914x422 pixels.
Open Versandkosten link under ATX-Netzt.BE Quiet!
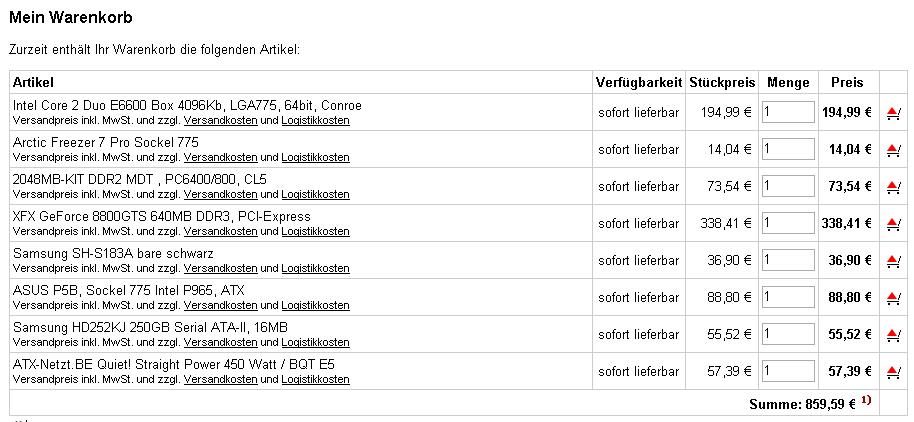[x=220, y=379]
